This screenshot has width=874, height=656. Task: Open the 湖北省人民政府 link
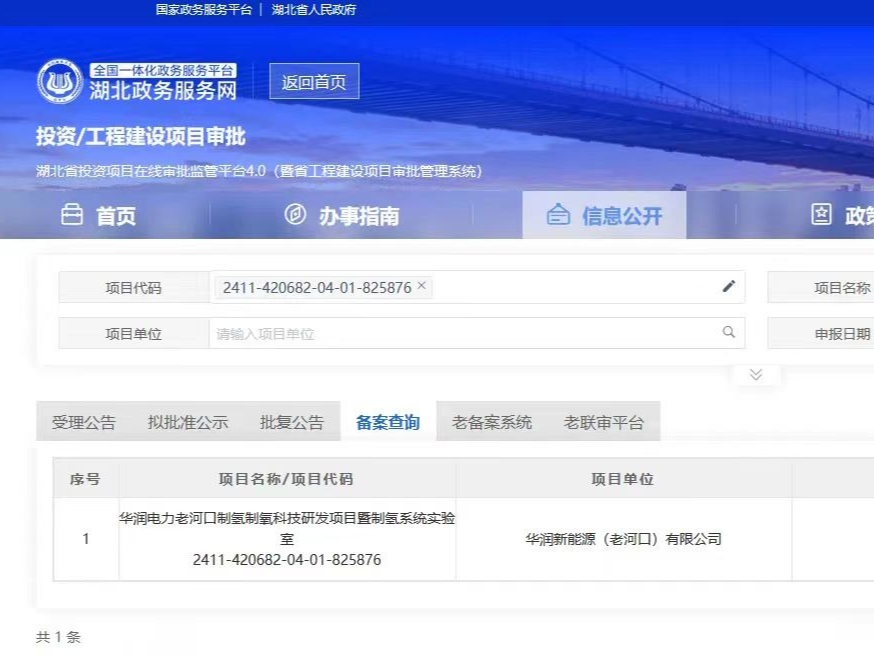pyautogui.click(x=314, y=9)
